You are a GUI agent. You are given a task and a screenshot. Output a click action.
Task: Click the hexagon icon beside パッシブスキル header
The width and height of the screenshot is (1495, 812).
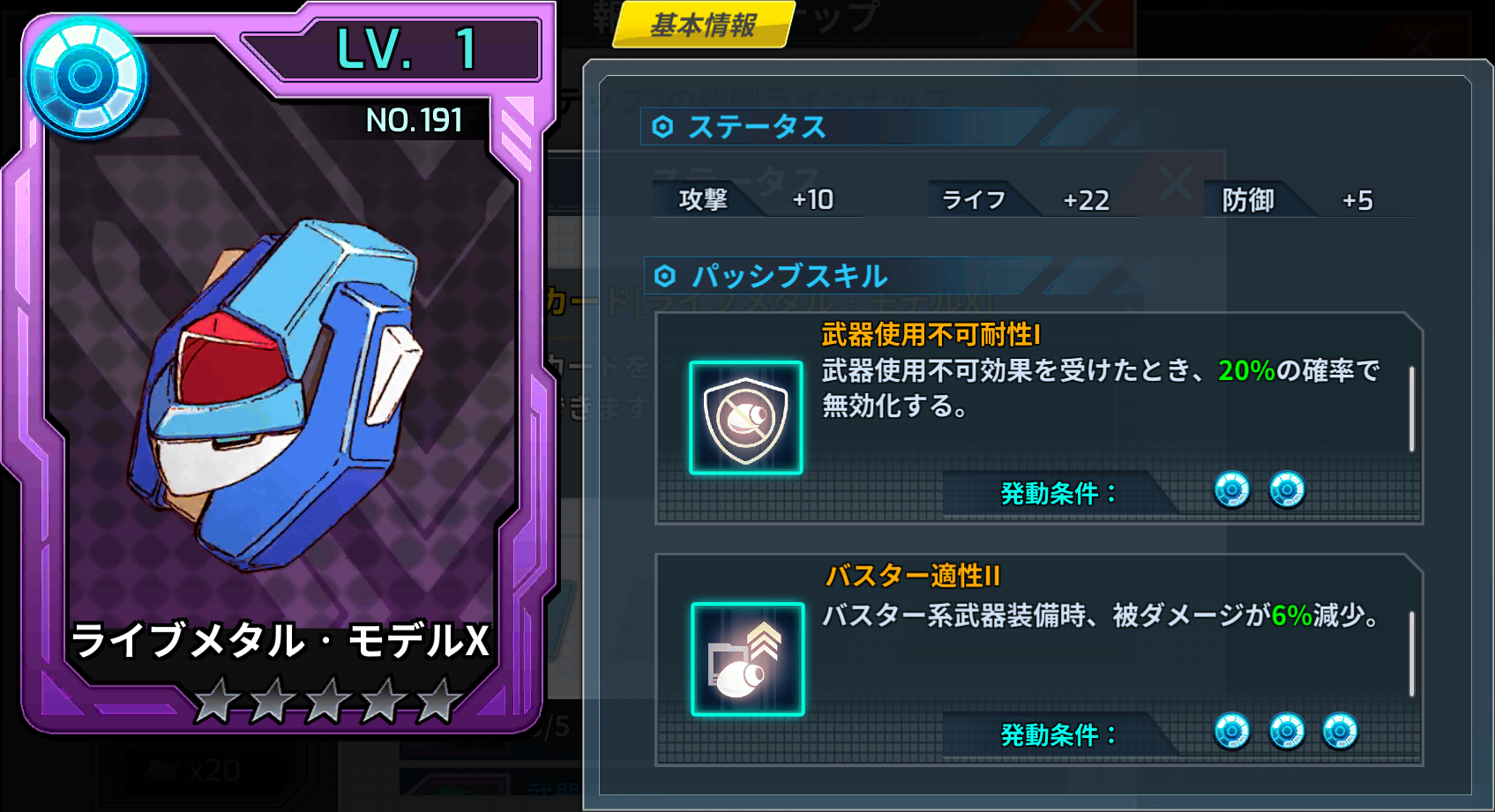click(x=666, y=277)
